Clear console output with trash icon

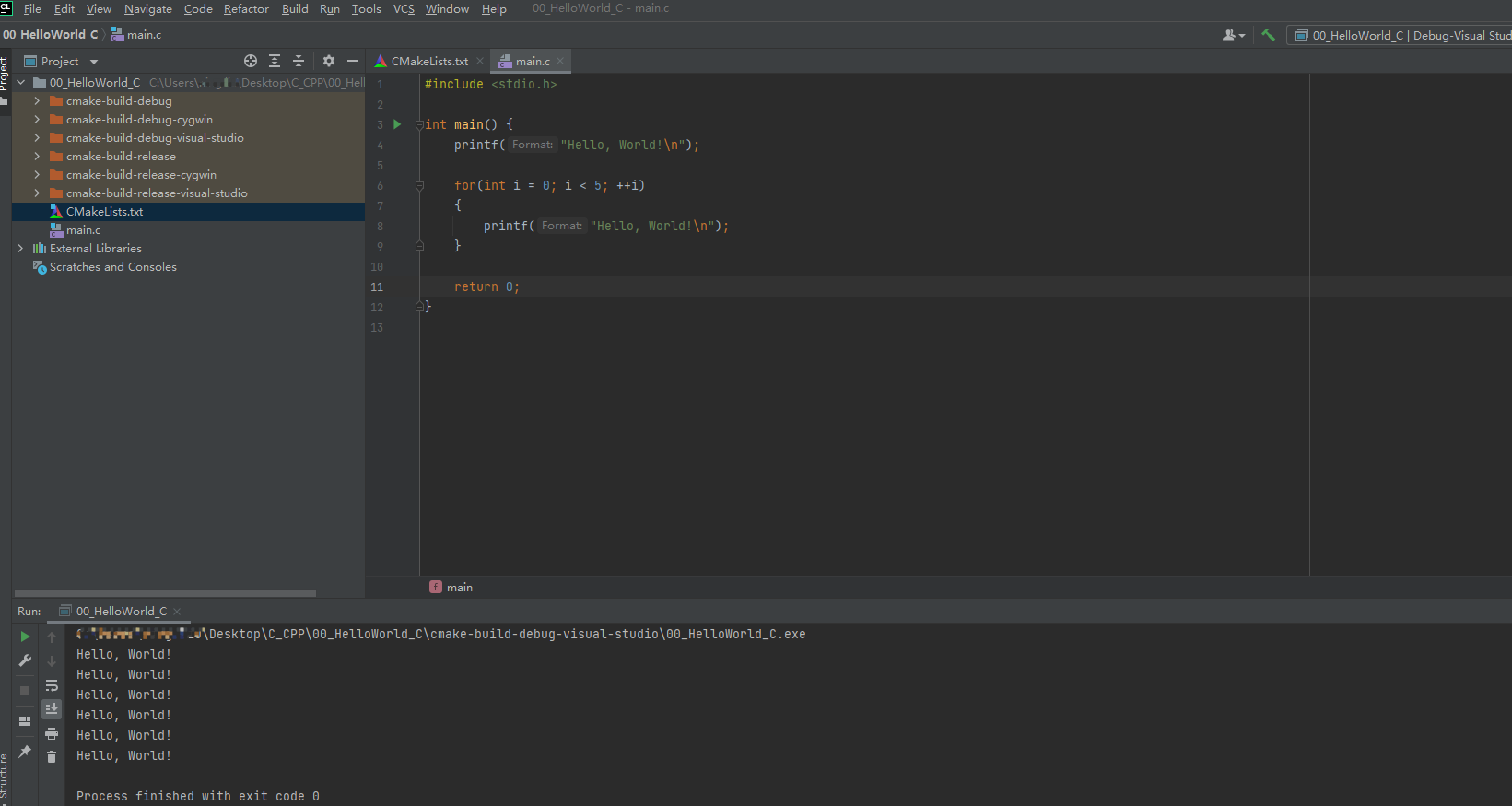tap(52, 756)
